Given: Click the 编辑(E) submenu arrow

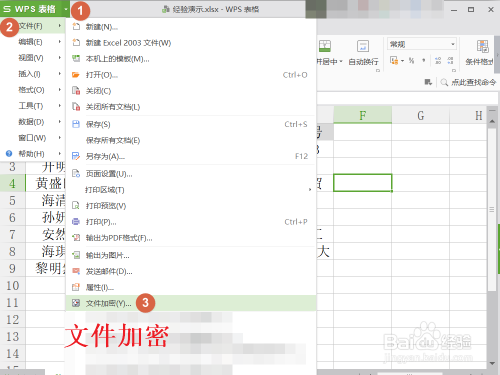Looking at the screenshot, I should tap(60, 42).
